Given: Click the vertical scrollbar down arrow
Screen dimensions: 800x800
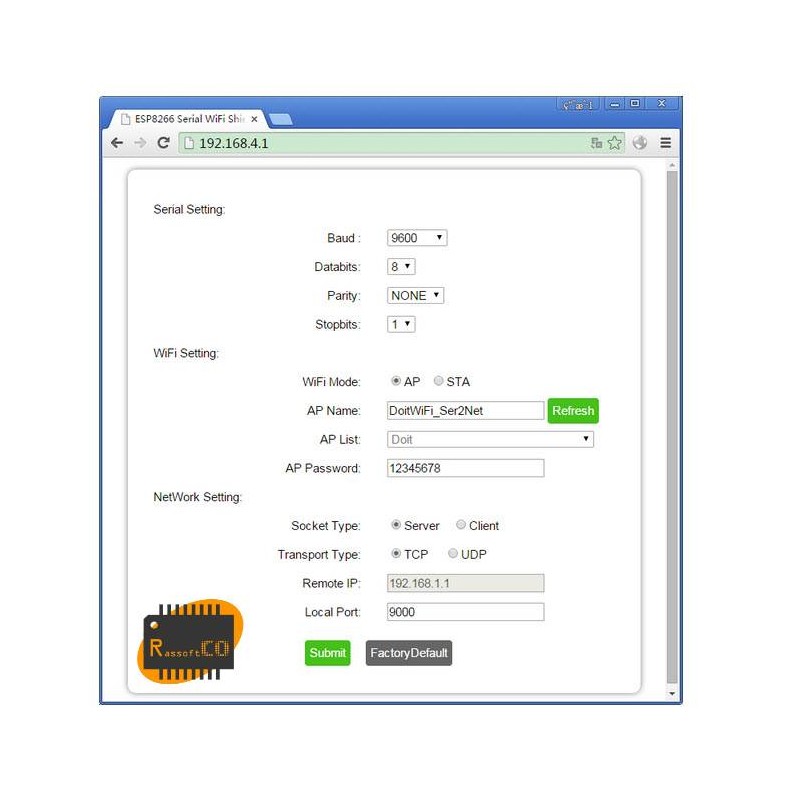Looking at the screenshot, I should pyautogui.click(x=672, y=693).
